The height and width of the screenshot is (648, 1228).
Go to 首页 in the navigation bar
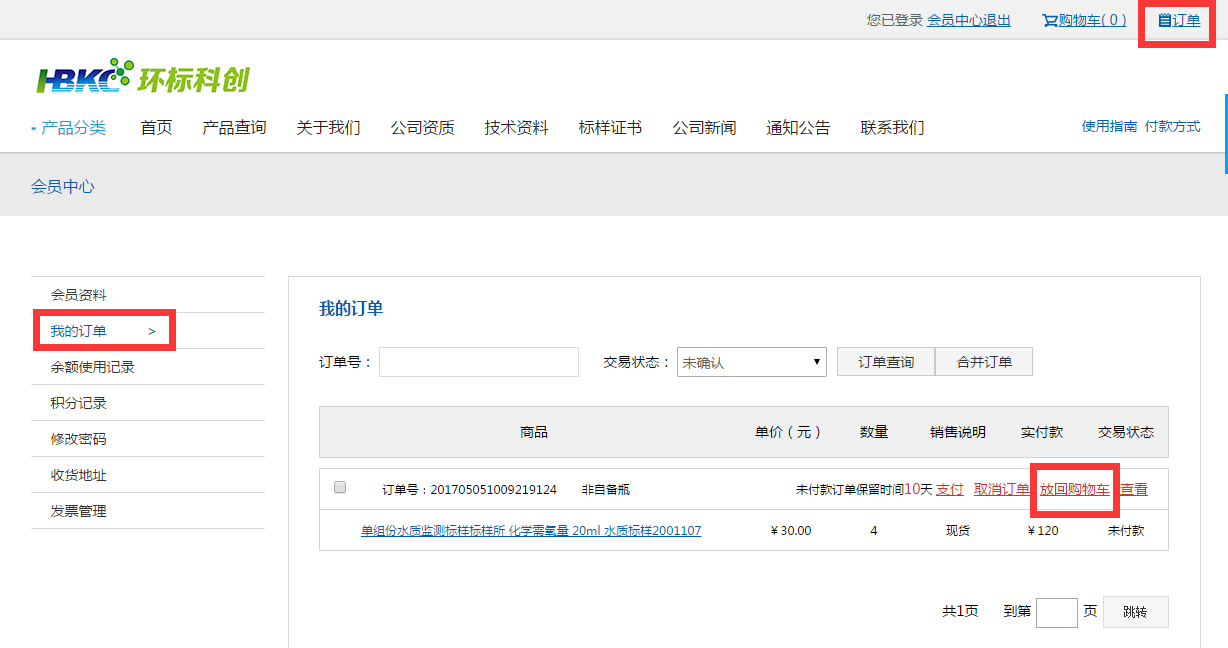[x=156, y=127]
